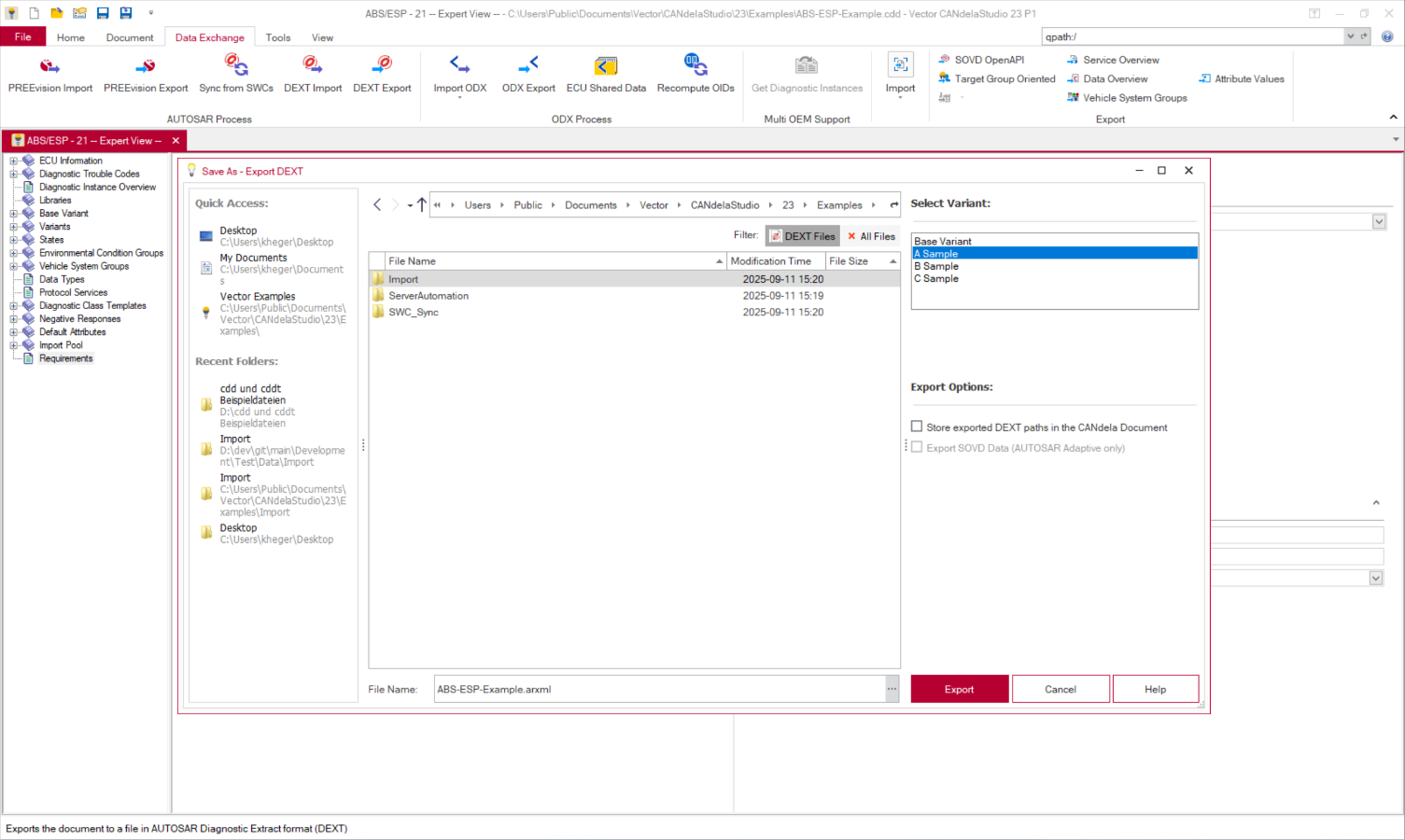
Task: Open Data Overview export
Action: pos(1107,78)
